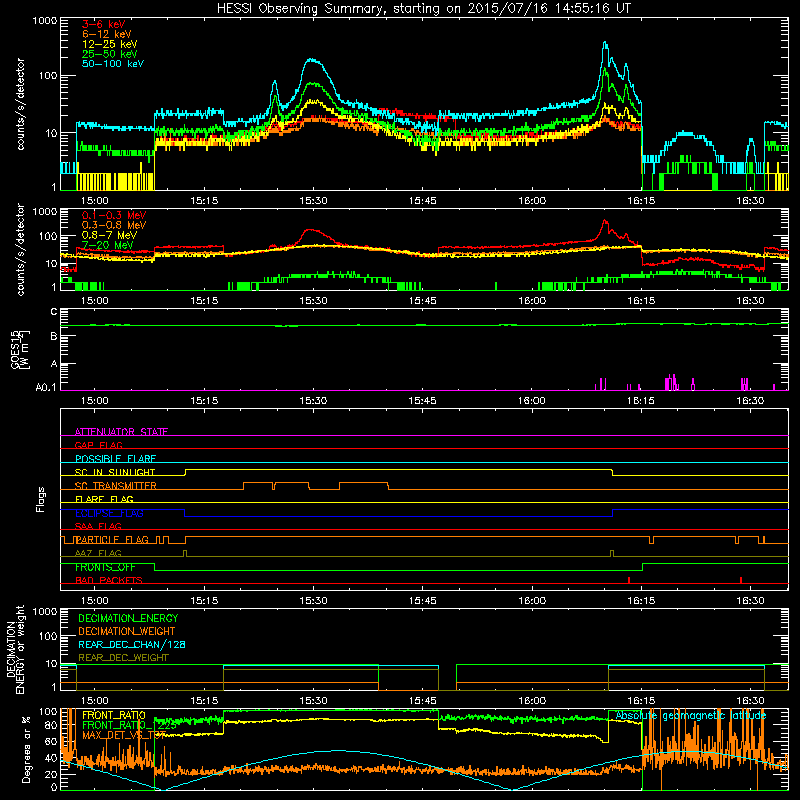The image size is (800, 800).
Task: Click the '0.1-0.3 MeV' legend label
Action: (114, 215)
